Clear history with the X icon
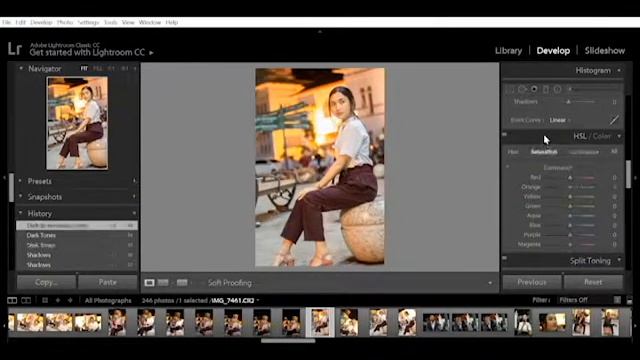Image resolution: width=640 pixels, height=360 pixels. pos(134,213)
